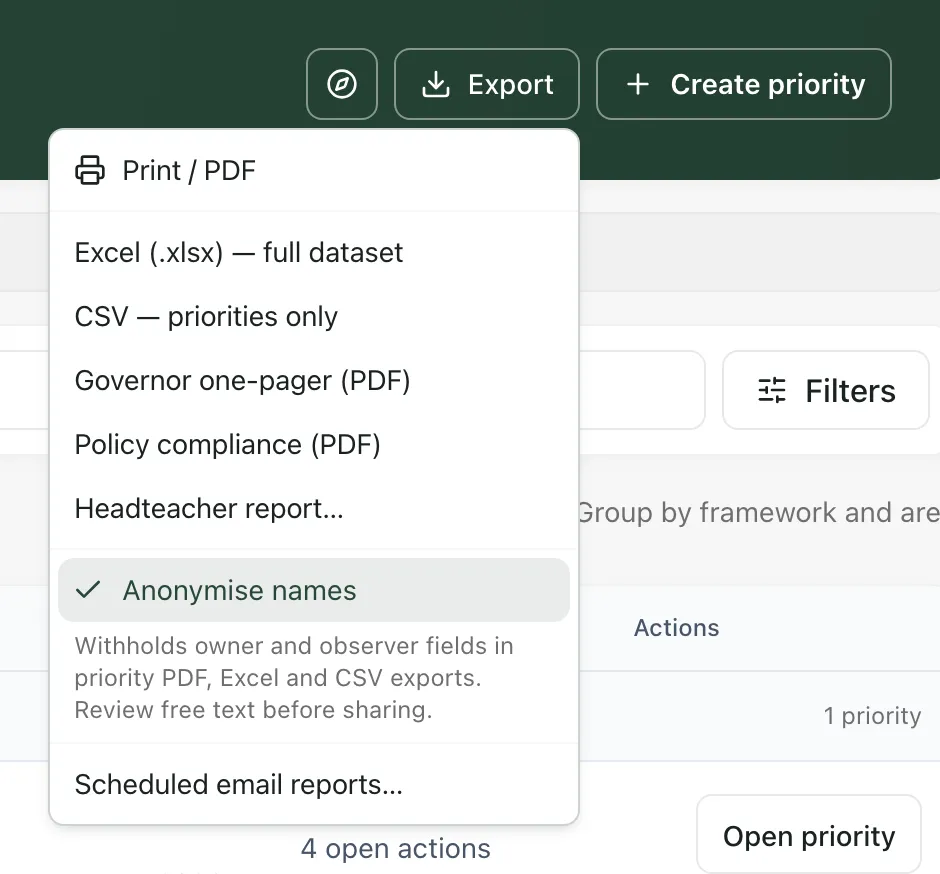Click the Create priority button
This screenshot has height=874, width=940.
[x=743, y=84]
